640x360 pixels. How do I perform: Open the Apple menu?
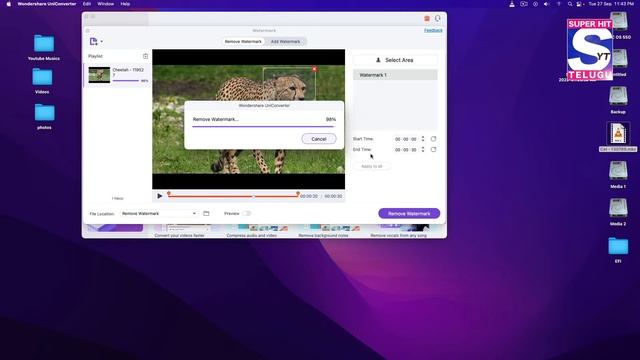[x=9, y=4]
